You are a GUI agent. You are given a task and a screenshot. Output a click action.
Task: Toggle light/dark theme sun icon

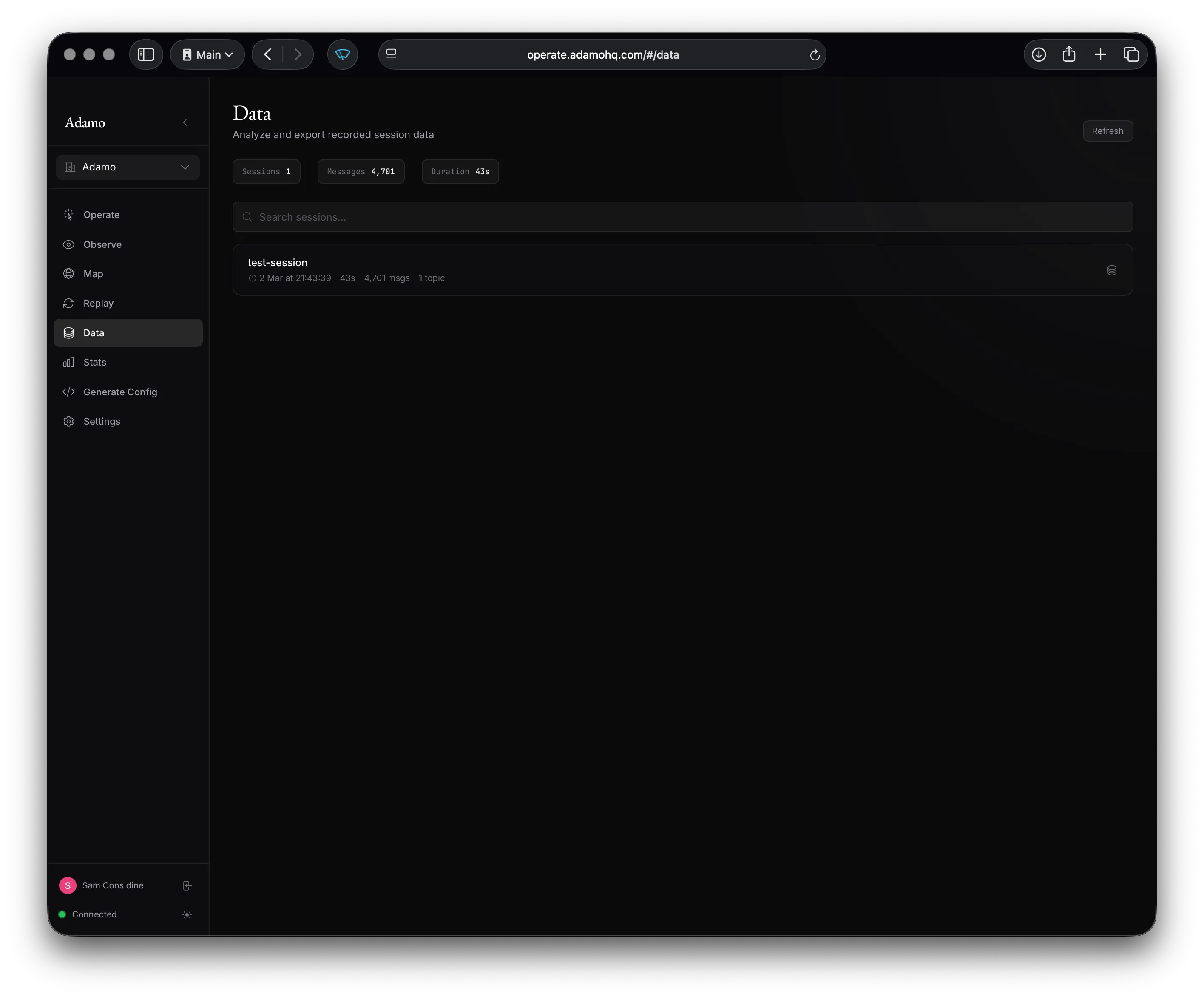[187, 915]
